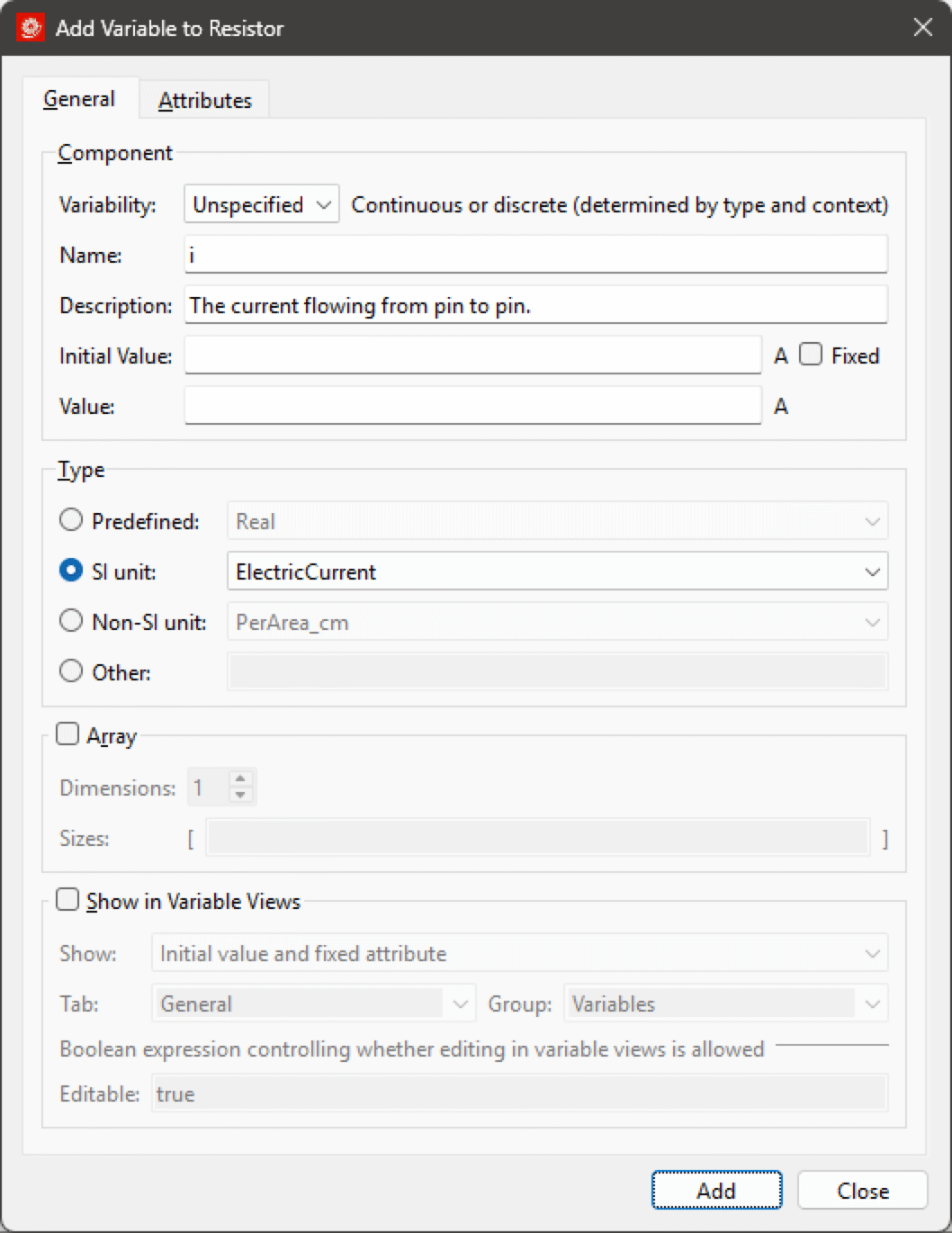
Task: Click the Value input field
Action: pos(473,406)
